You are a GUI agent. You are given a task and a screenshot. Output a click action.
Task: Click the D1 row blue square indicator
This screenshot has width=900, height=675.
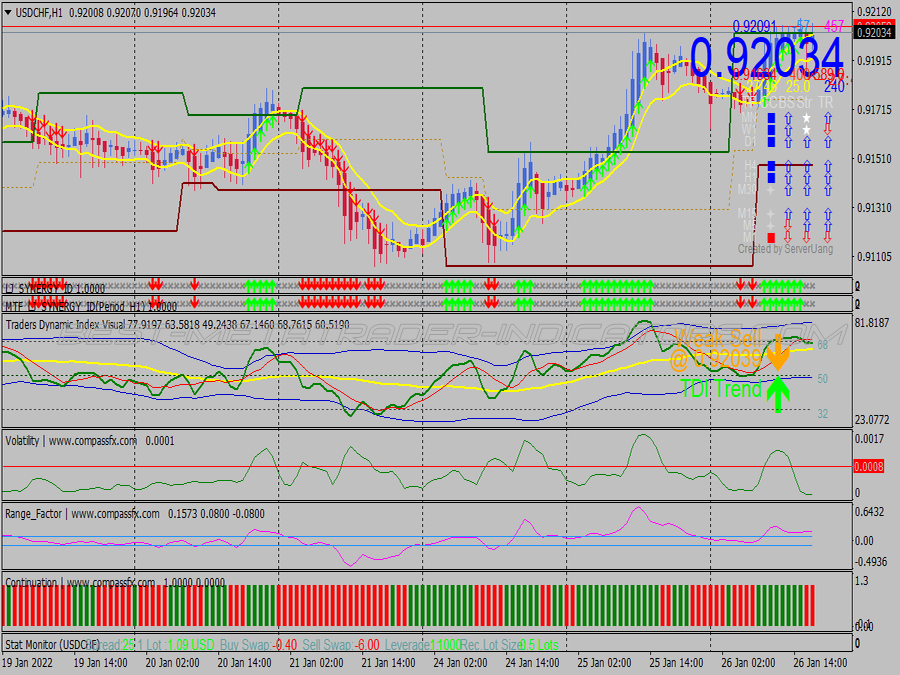[771, 142]
